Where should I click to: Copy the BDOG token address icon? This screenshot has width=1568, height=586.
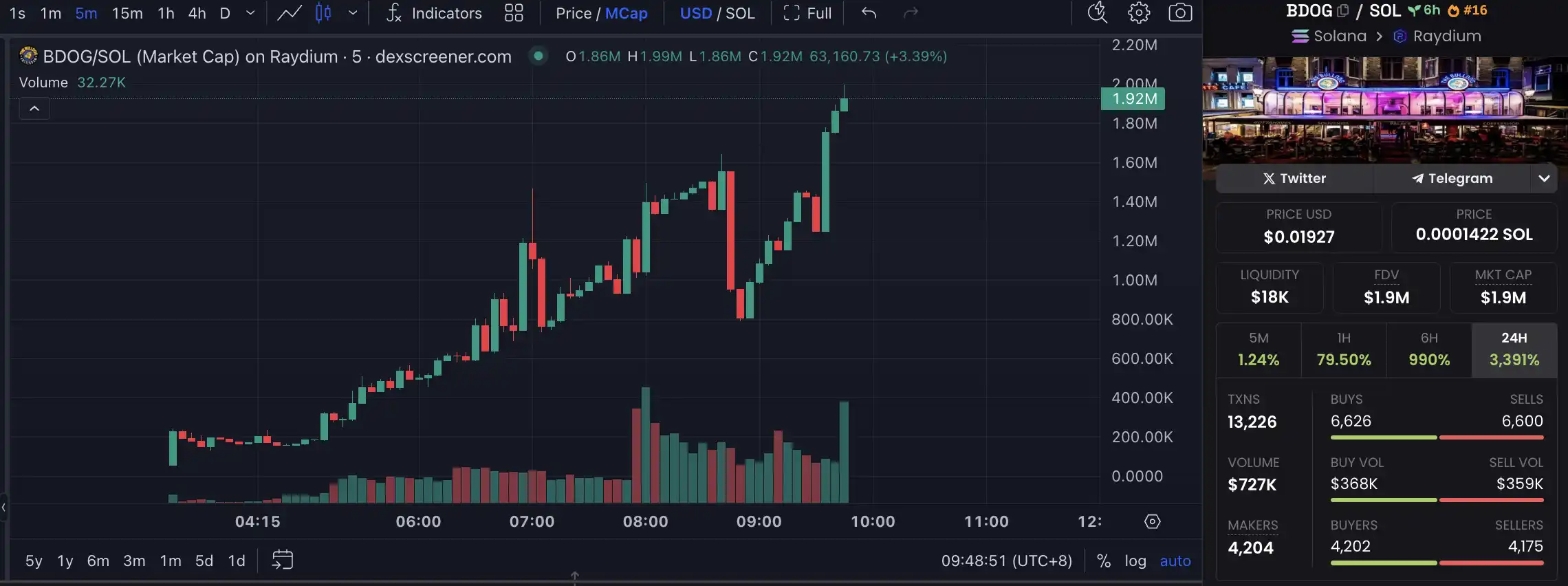click(x=1343, y=10)
